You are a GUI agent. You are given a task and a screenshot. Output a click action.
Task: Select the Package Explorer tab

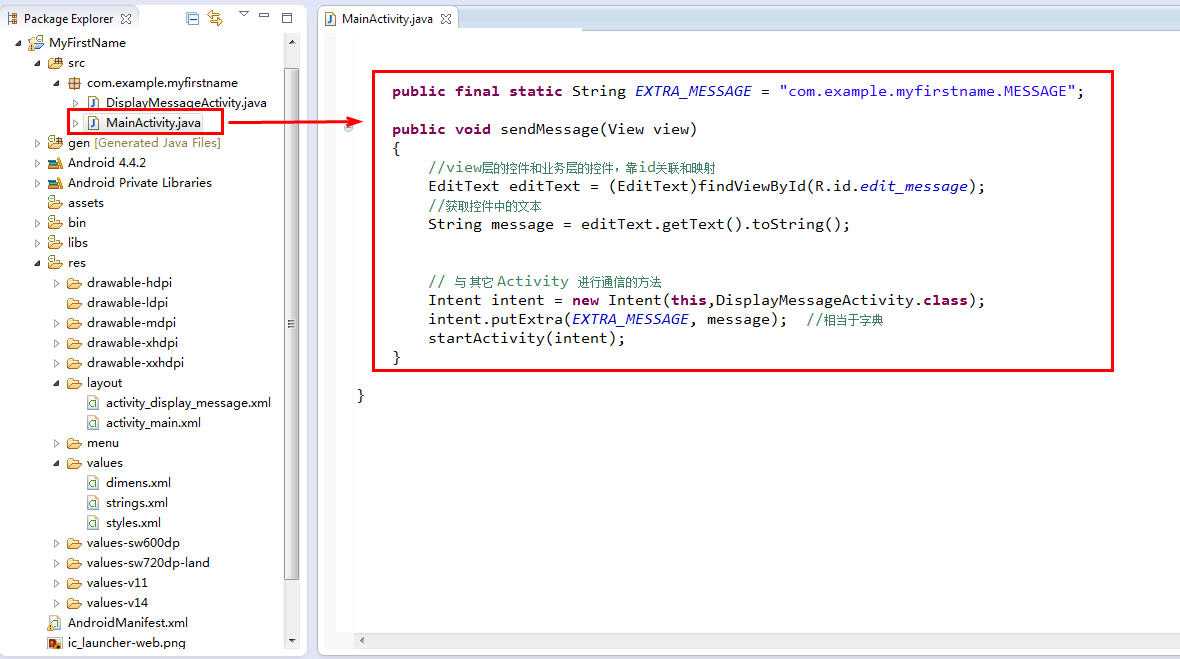[x=69, y=19]
